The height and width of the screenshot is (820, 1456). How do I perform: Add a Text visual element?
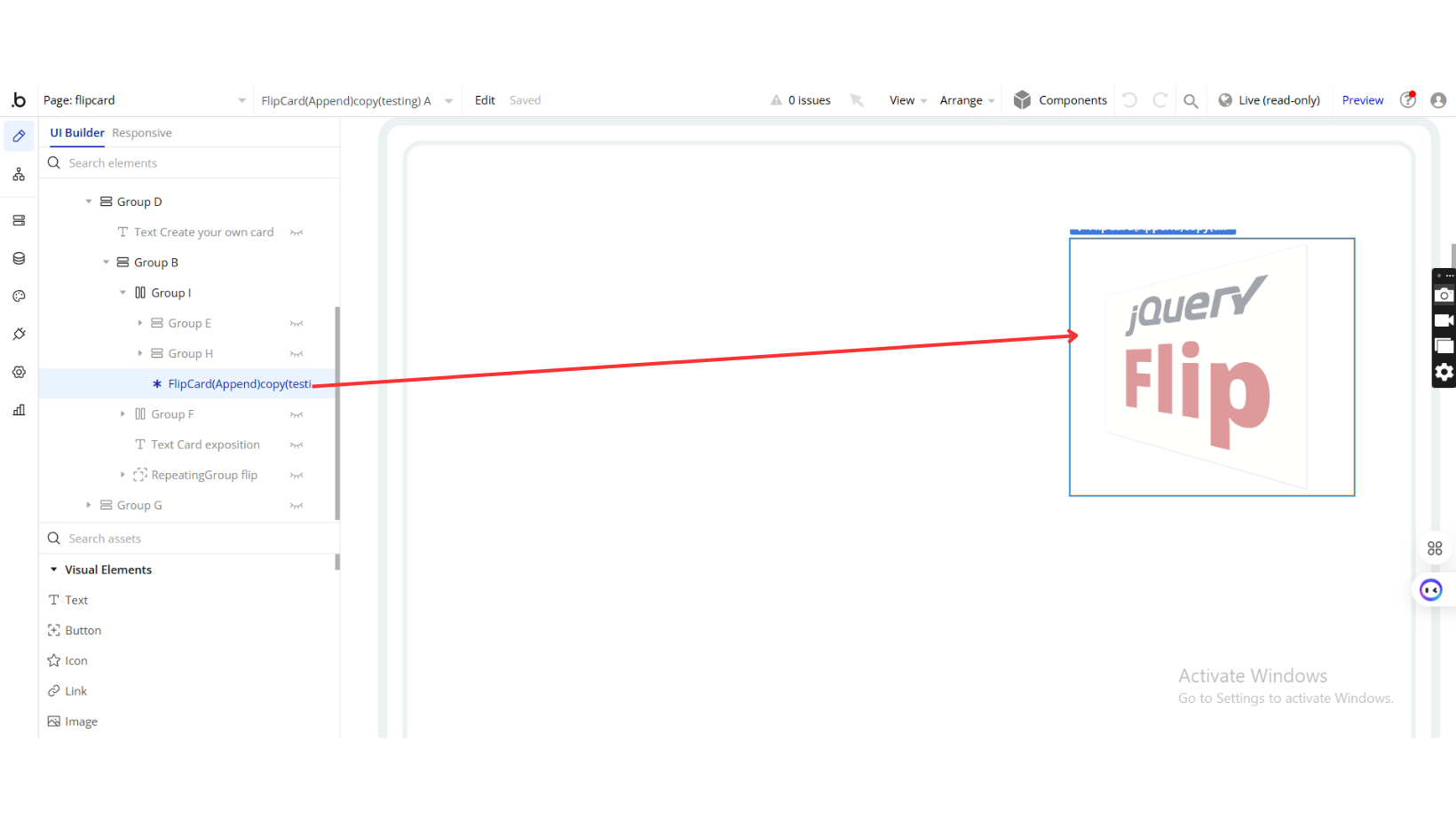(x=67, y=600)
